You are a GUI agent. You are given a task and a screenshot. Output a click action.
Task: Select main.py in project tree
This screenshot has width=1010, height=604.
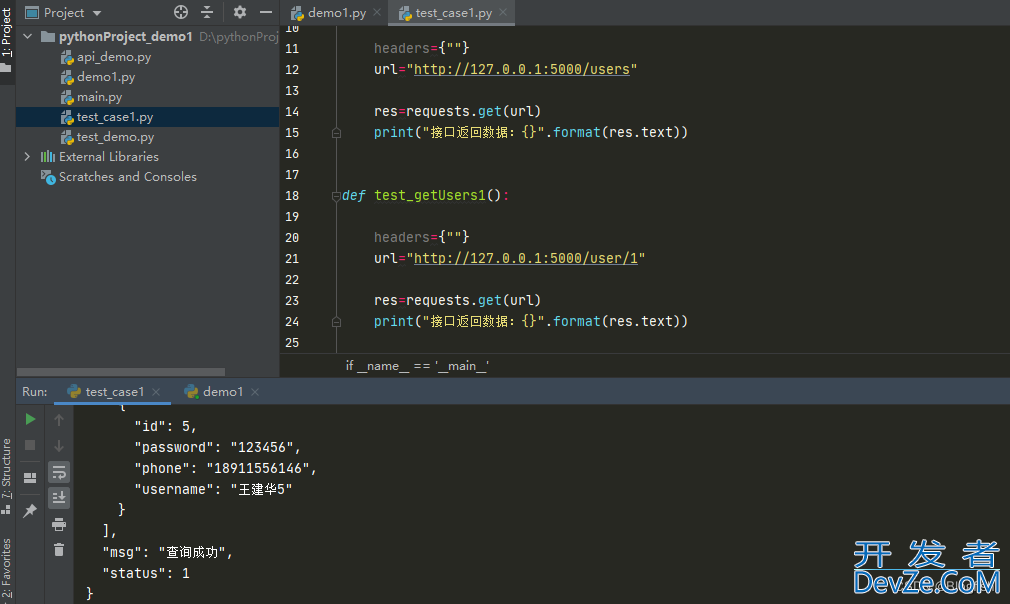coord(99,97)
